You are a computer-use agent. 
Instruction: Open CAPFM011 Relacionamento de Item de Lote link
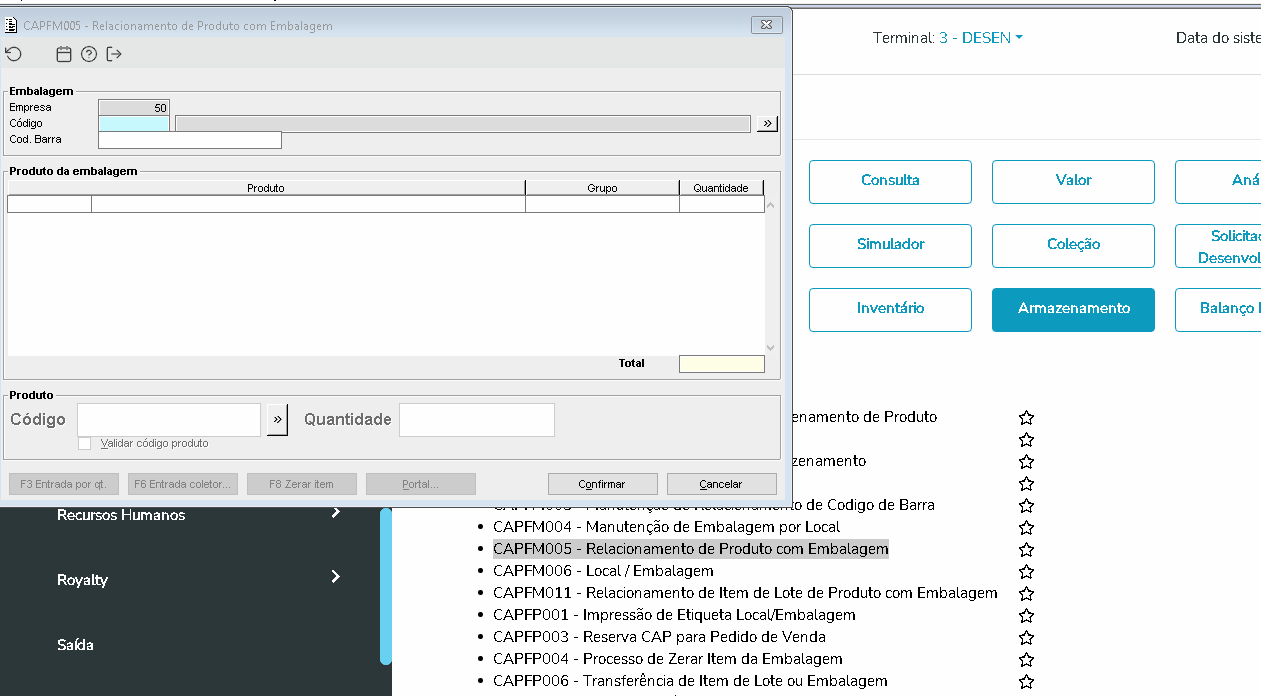(x=745, y=593)
